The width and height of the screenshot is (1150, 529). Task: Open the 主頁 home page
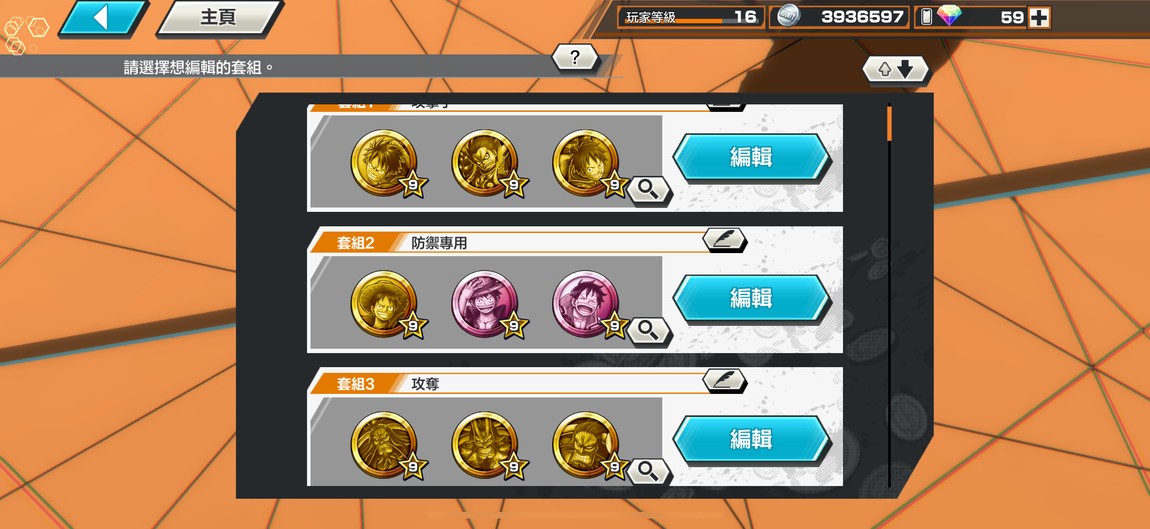click(x=219, y=18)
